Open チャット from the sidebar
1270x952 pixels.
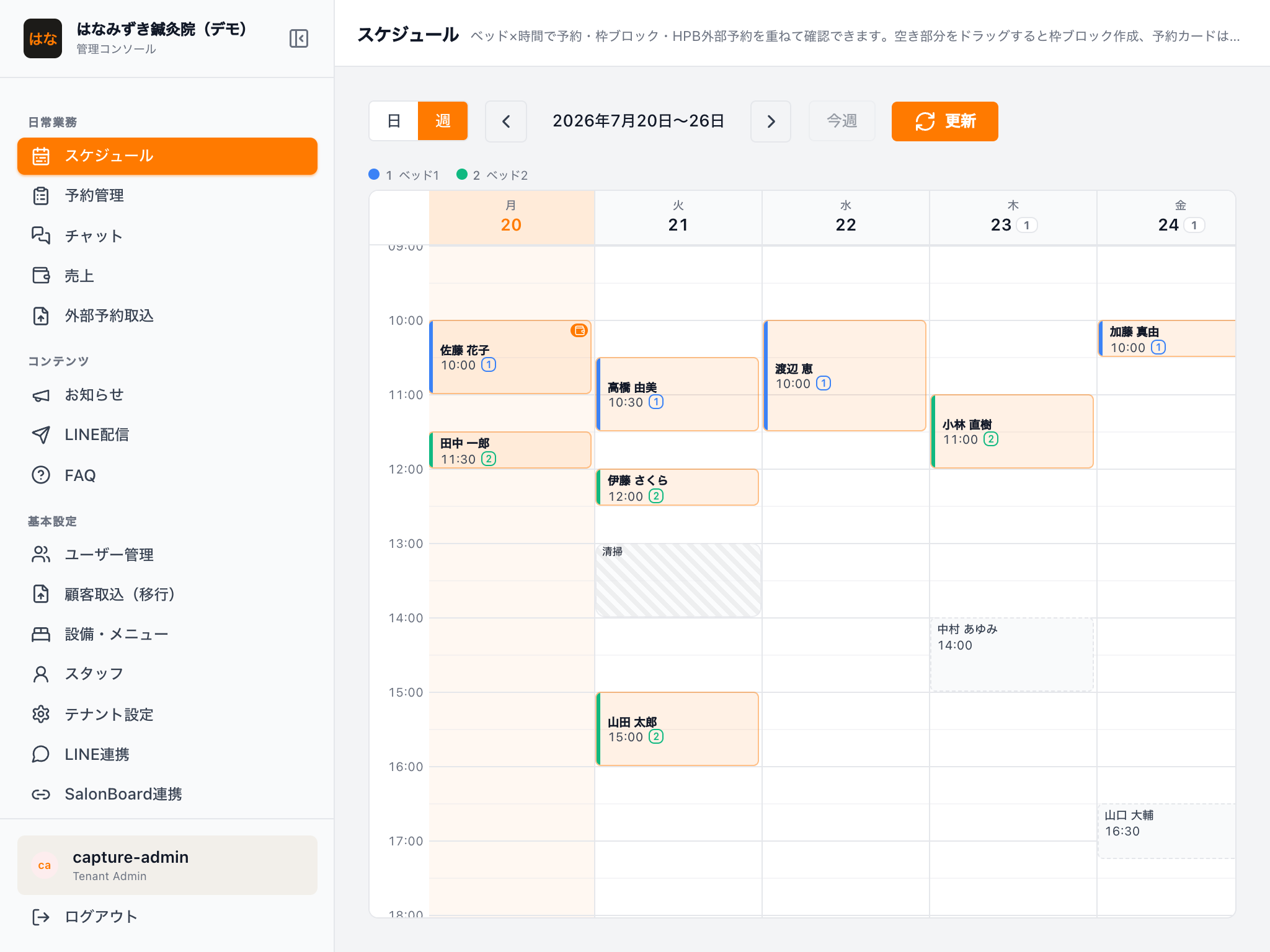point(167,236)
